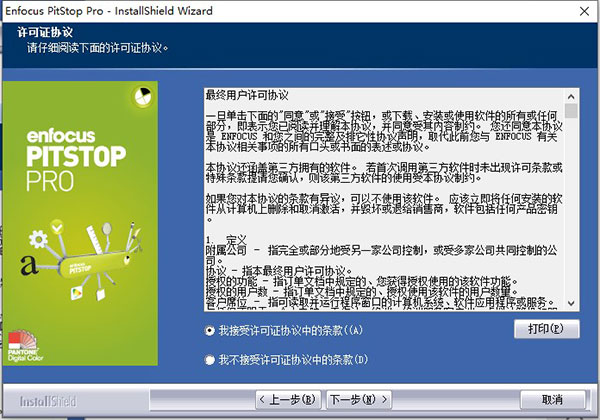600x420 pixels.
Task: Click the 打印(P) print button
Action: coord(546,329)
